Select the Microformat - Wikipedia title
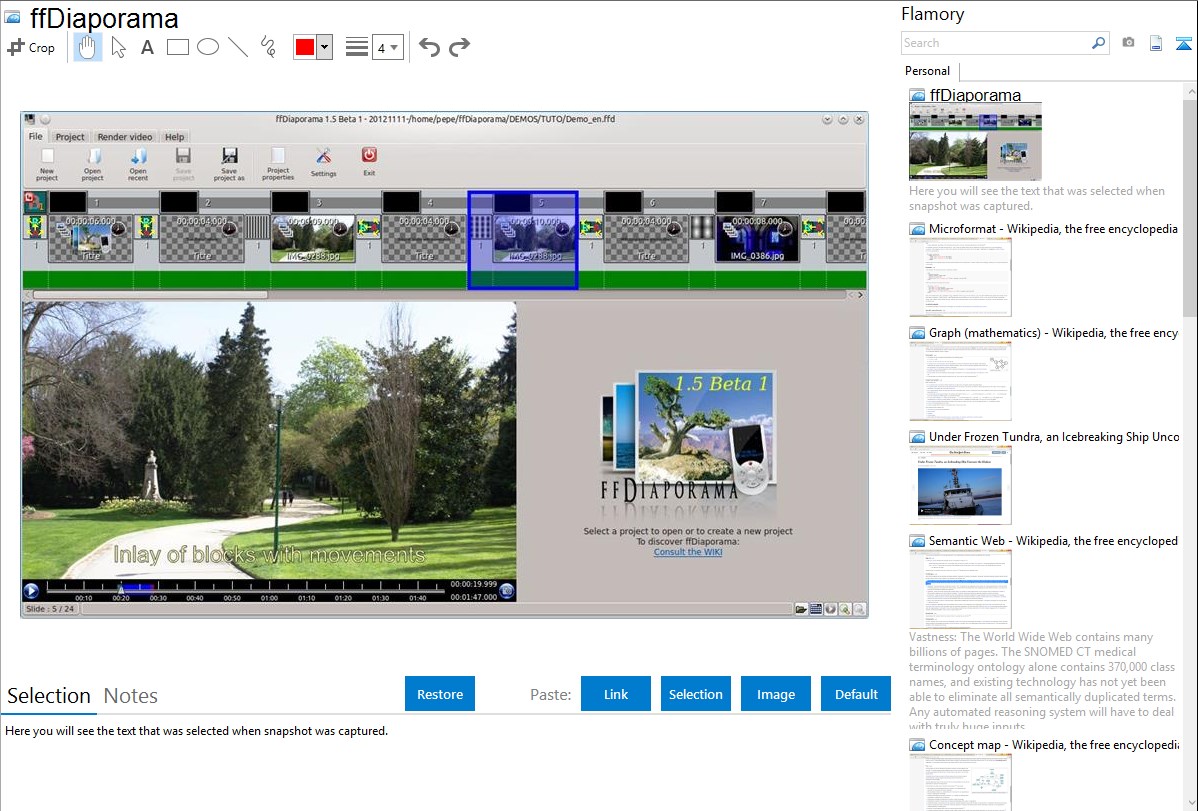This screenshot has width=1198, height=811. click(x=1053, y=229)
